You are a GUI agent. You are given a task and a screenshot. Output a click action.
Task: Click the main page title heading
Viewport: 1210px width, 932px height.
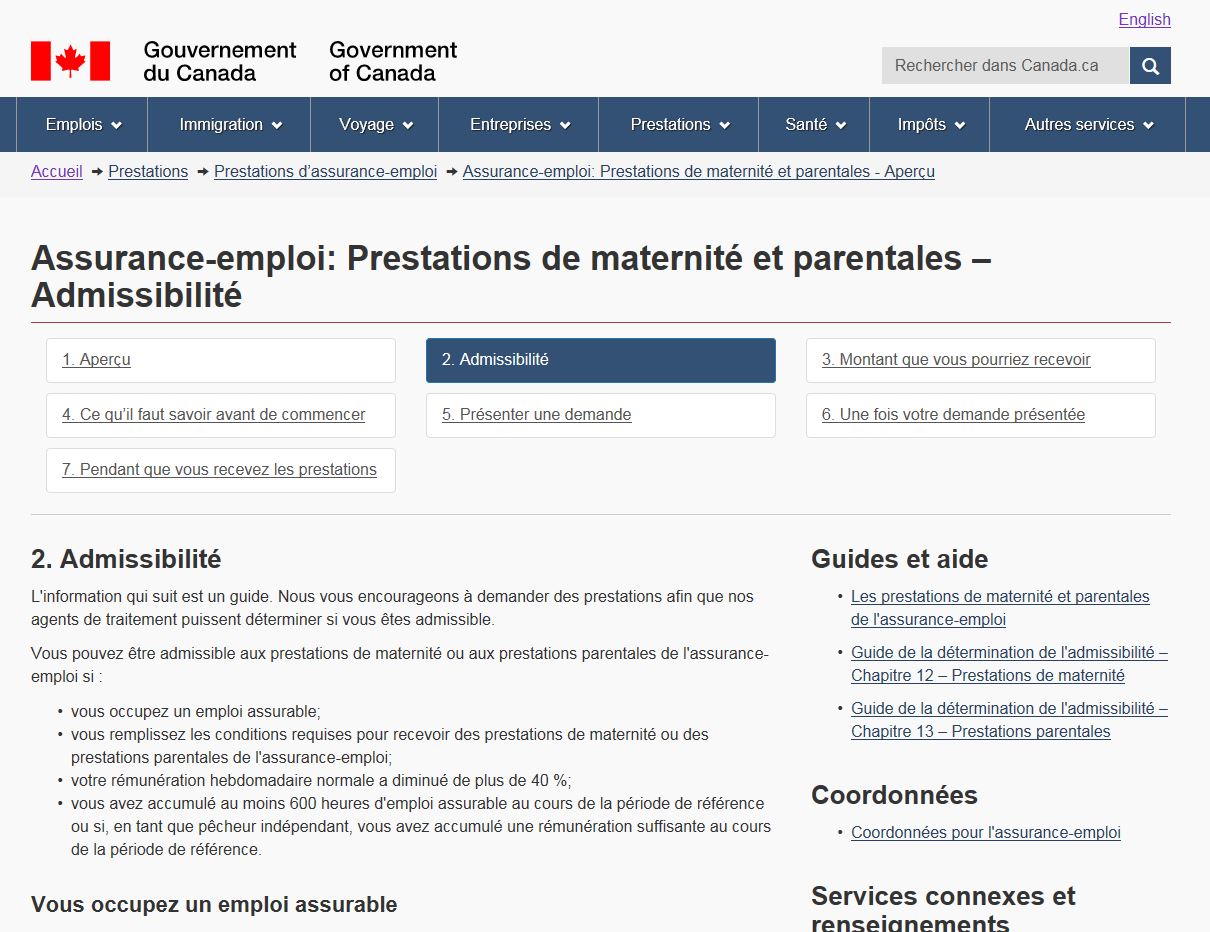pos(511,277)
